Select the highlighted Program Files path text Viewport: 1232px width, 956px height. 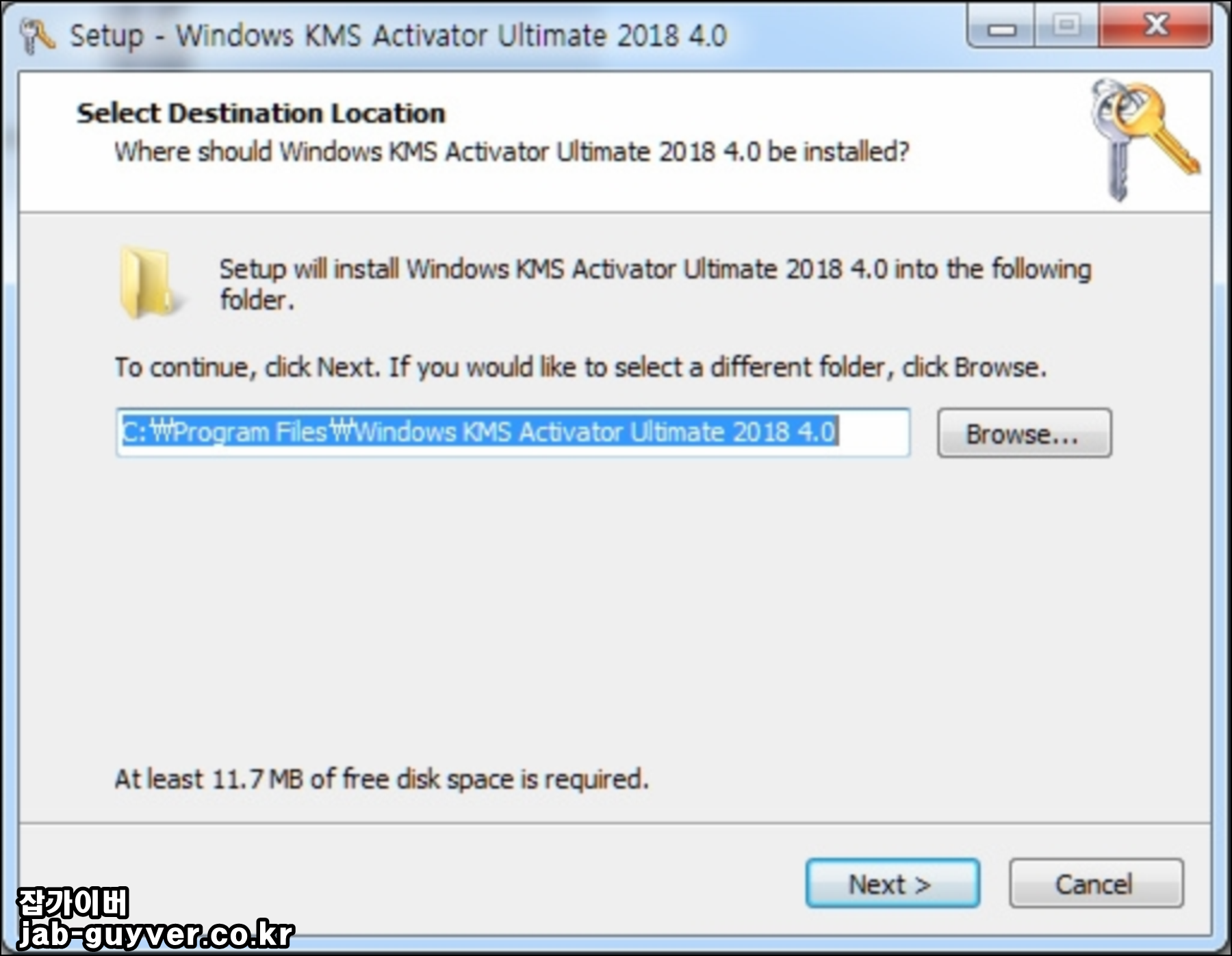479,432
